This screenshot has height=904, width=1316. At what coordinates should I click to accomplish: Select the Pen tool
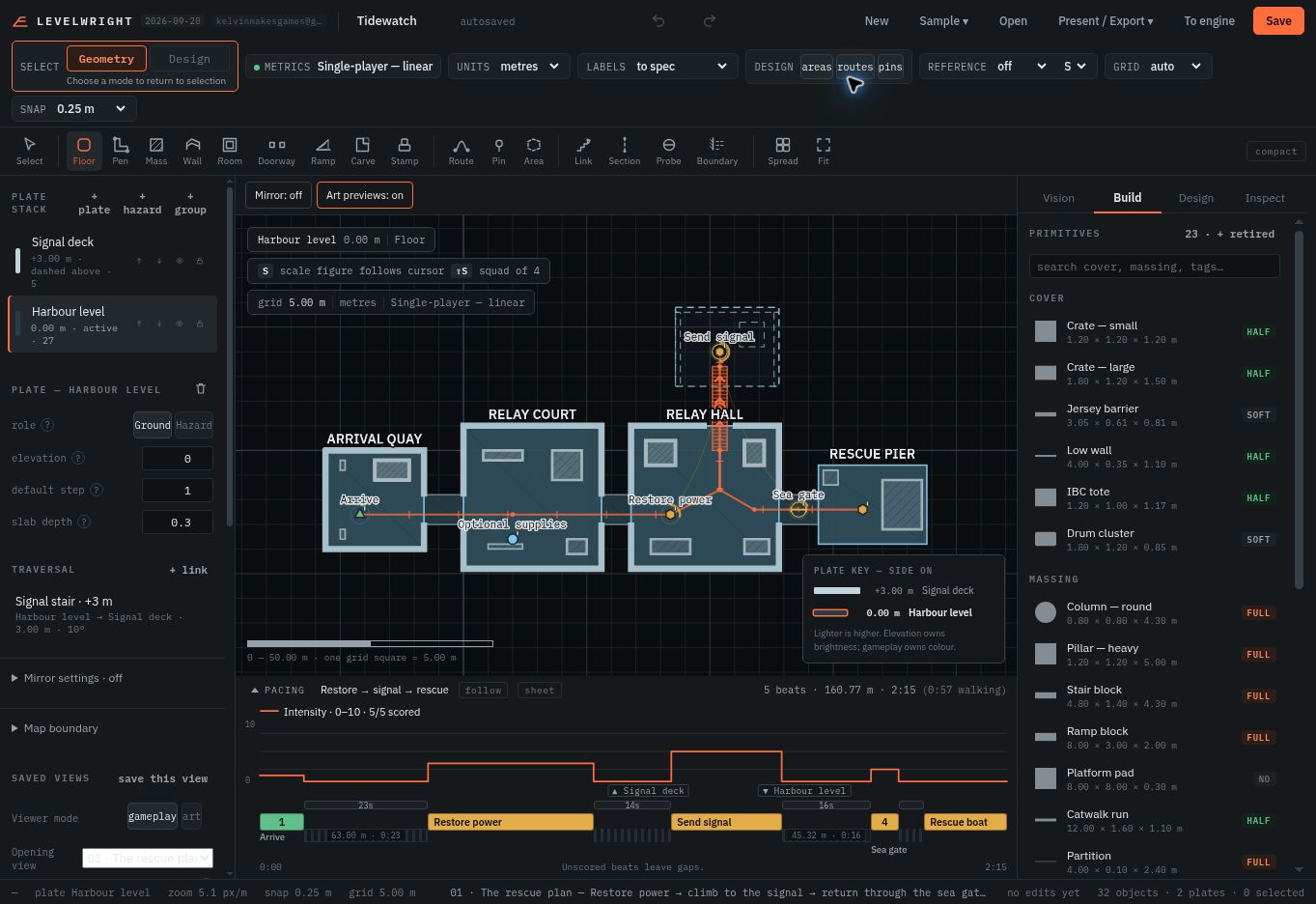(120, 151)
